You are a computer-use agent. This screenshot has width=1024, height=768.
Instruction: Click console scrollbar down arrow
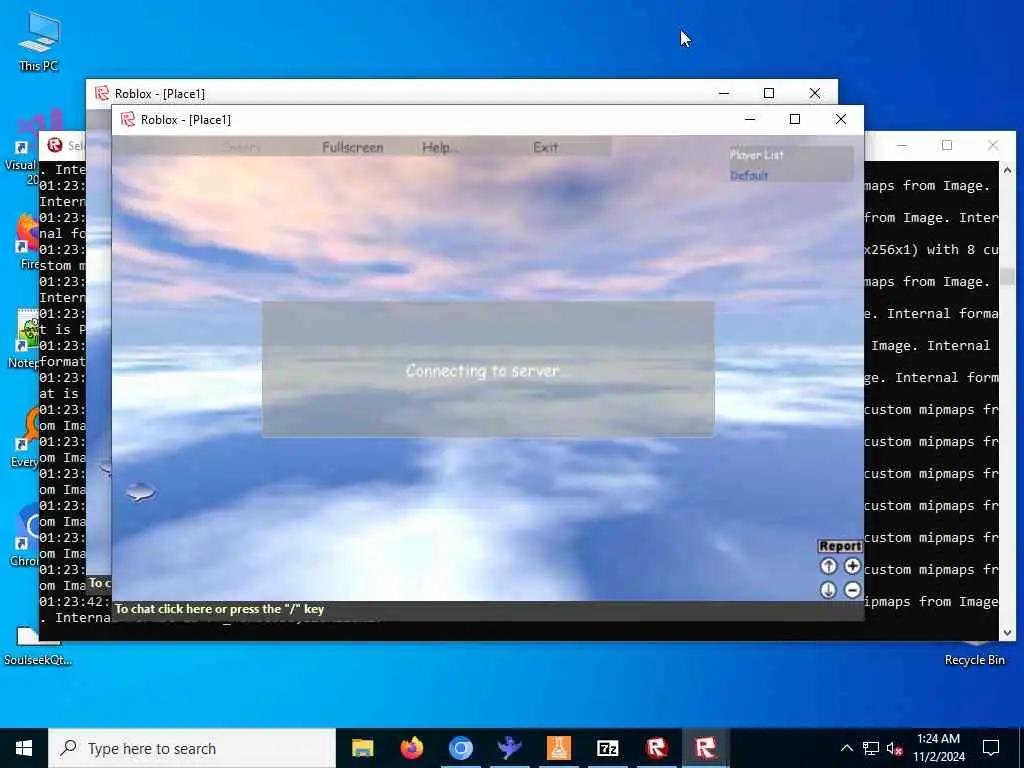pos(1007,632)
